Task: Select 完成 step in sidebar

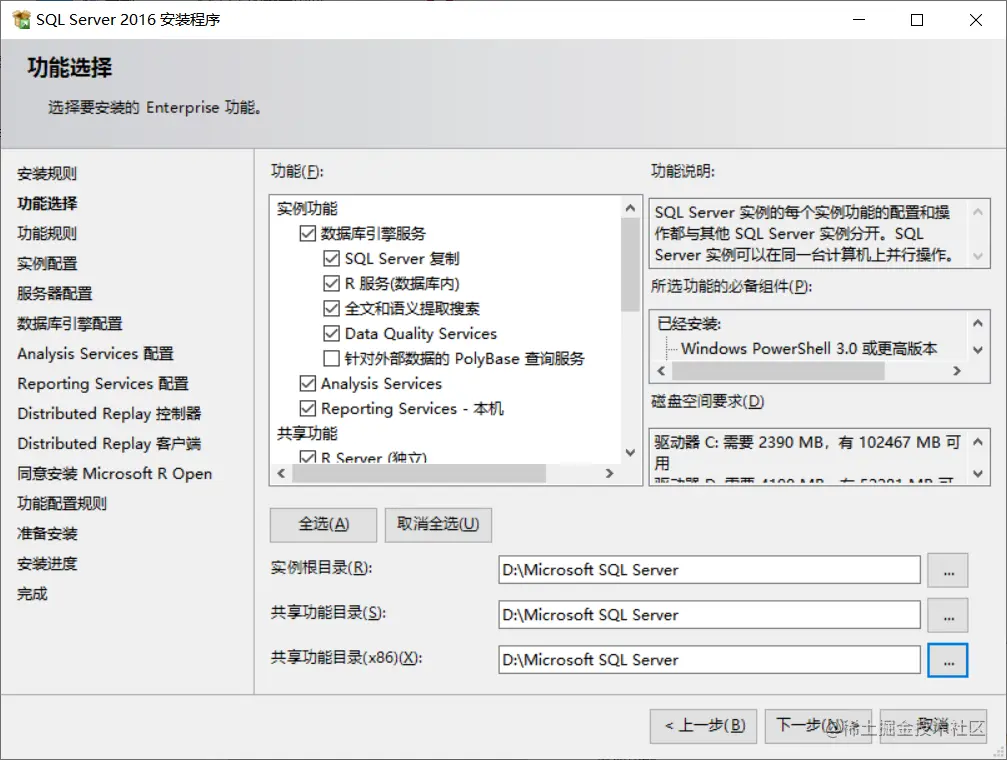Action: click(32, 594)
